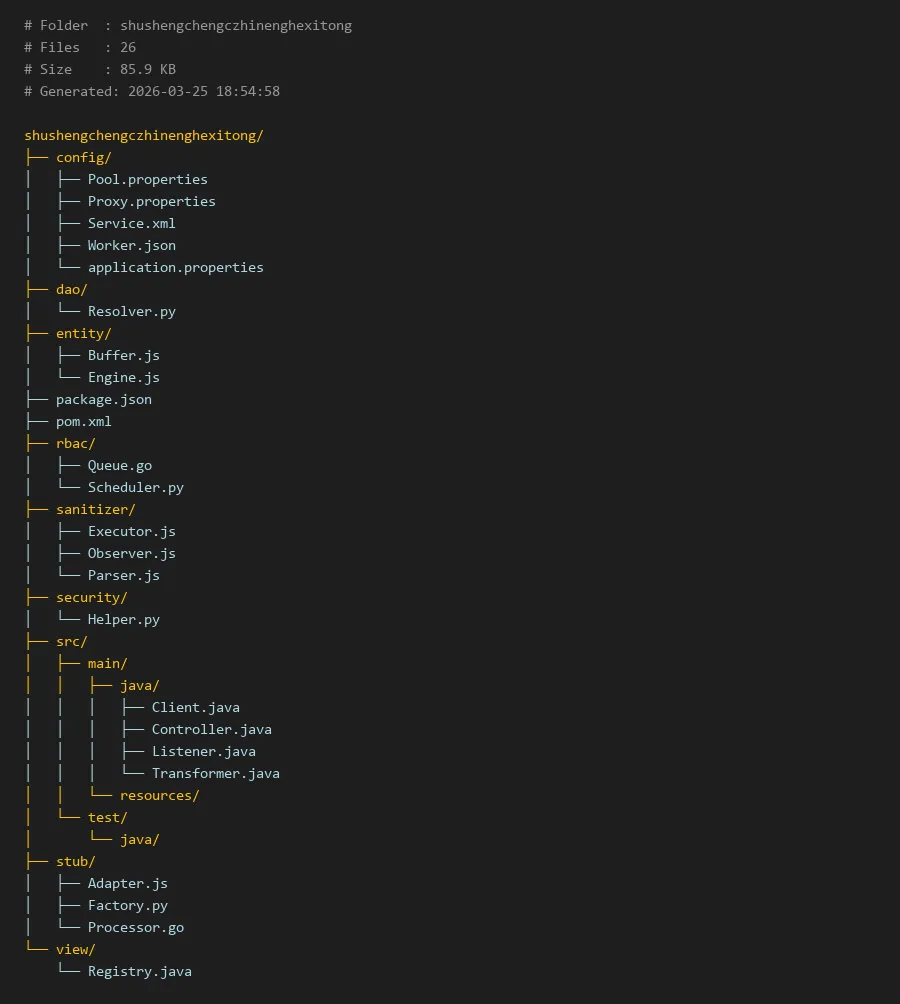The height and width of the screenshot is (1004, 900).
Task: Click pom.xml in the tree
Action: pyautogui.click(x=83, y=421)
